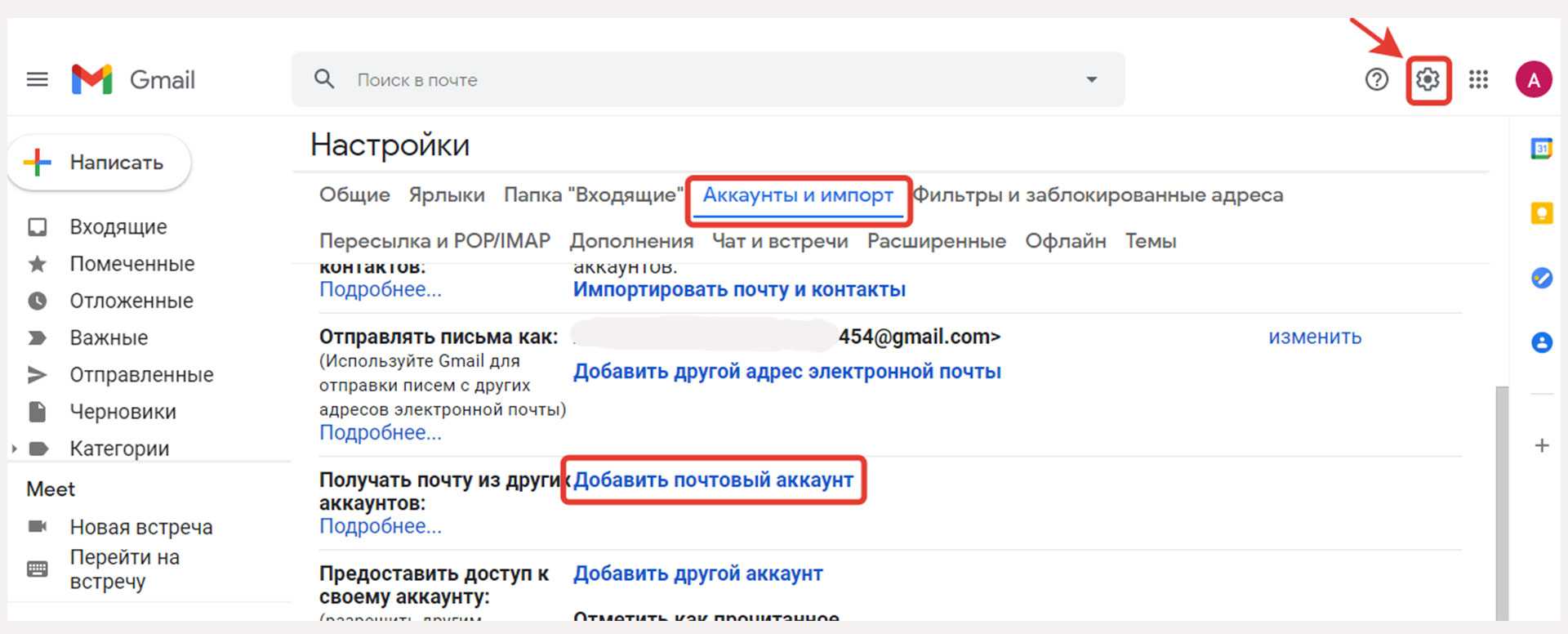Open Фильтры и заблокированные адреса tab
This screenshot has width=1568, height=634.
[1098, 195]
